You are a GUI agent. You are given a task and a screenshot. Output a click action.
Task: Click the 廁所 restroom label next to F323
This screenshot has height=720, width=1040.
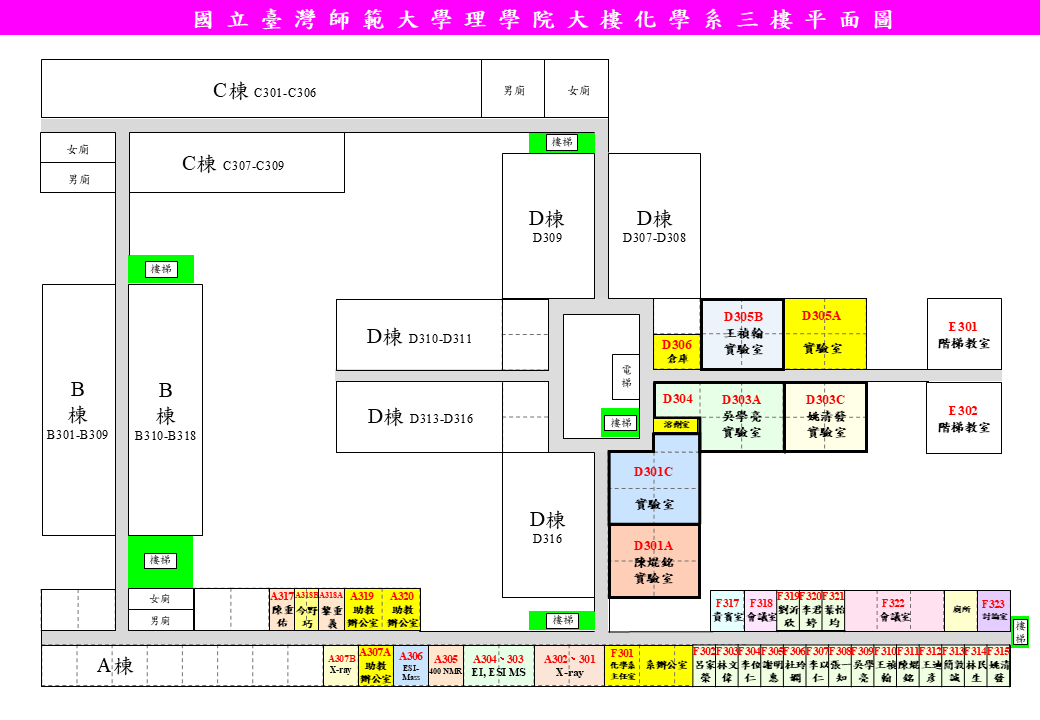coord(961,609)
